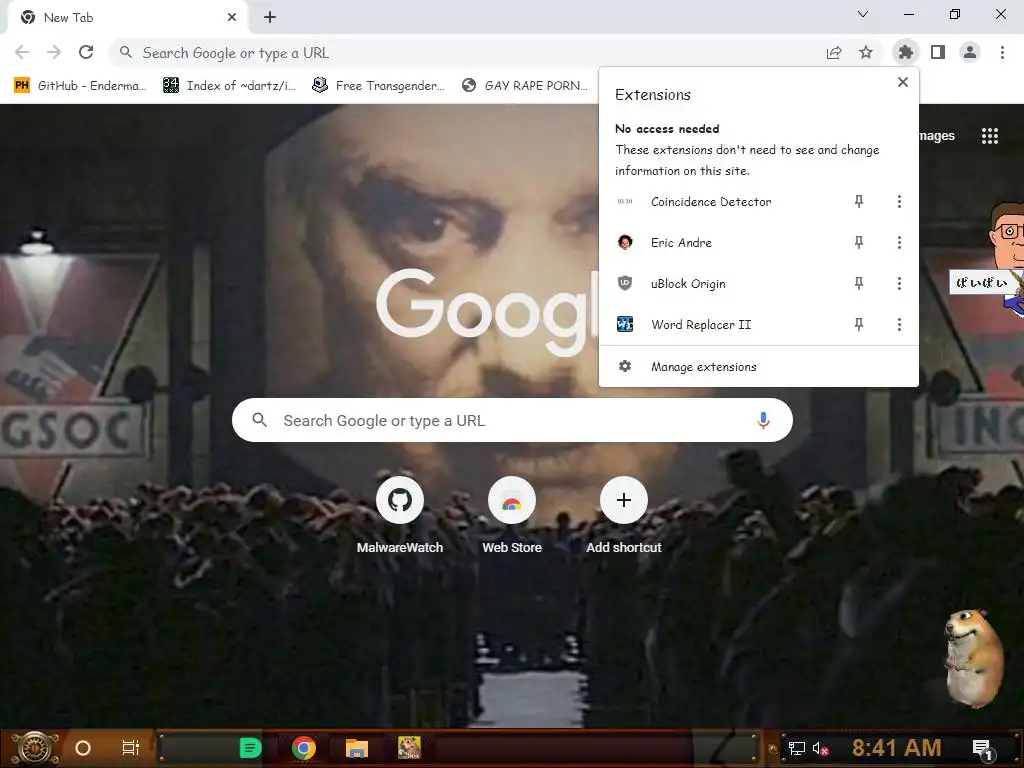Open Task View in taskbar

pos(131,748)
